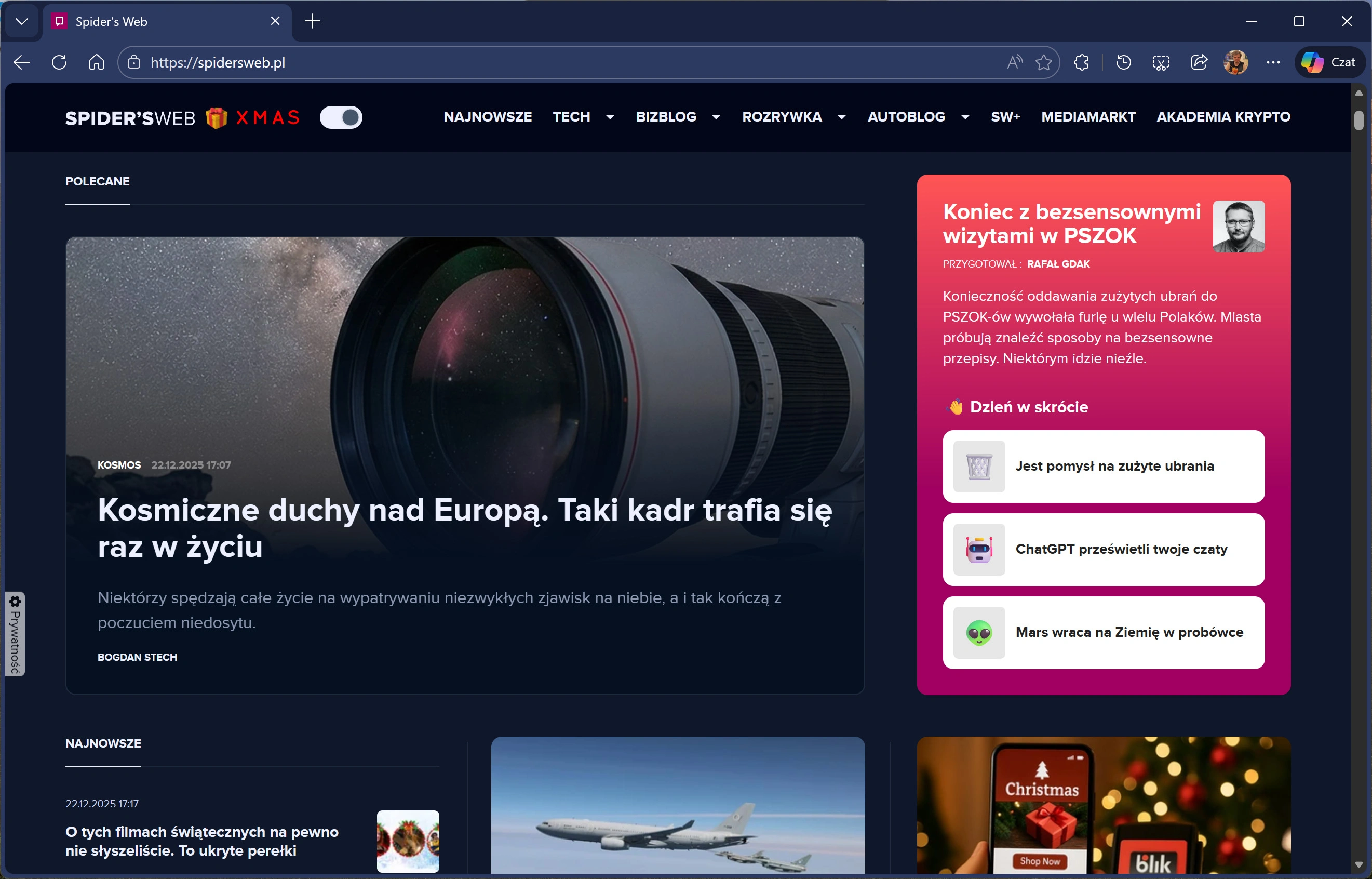Open the NAJNOWSZE menu item
This screenshot has height=879, width=1372.
(x=488, y=117)
